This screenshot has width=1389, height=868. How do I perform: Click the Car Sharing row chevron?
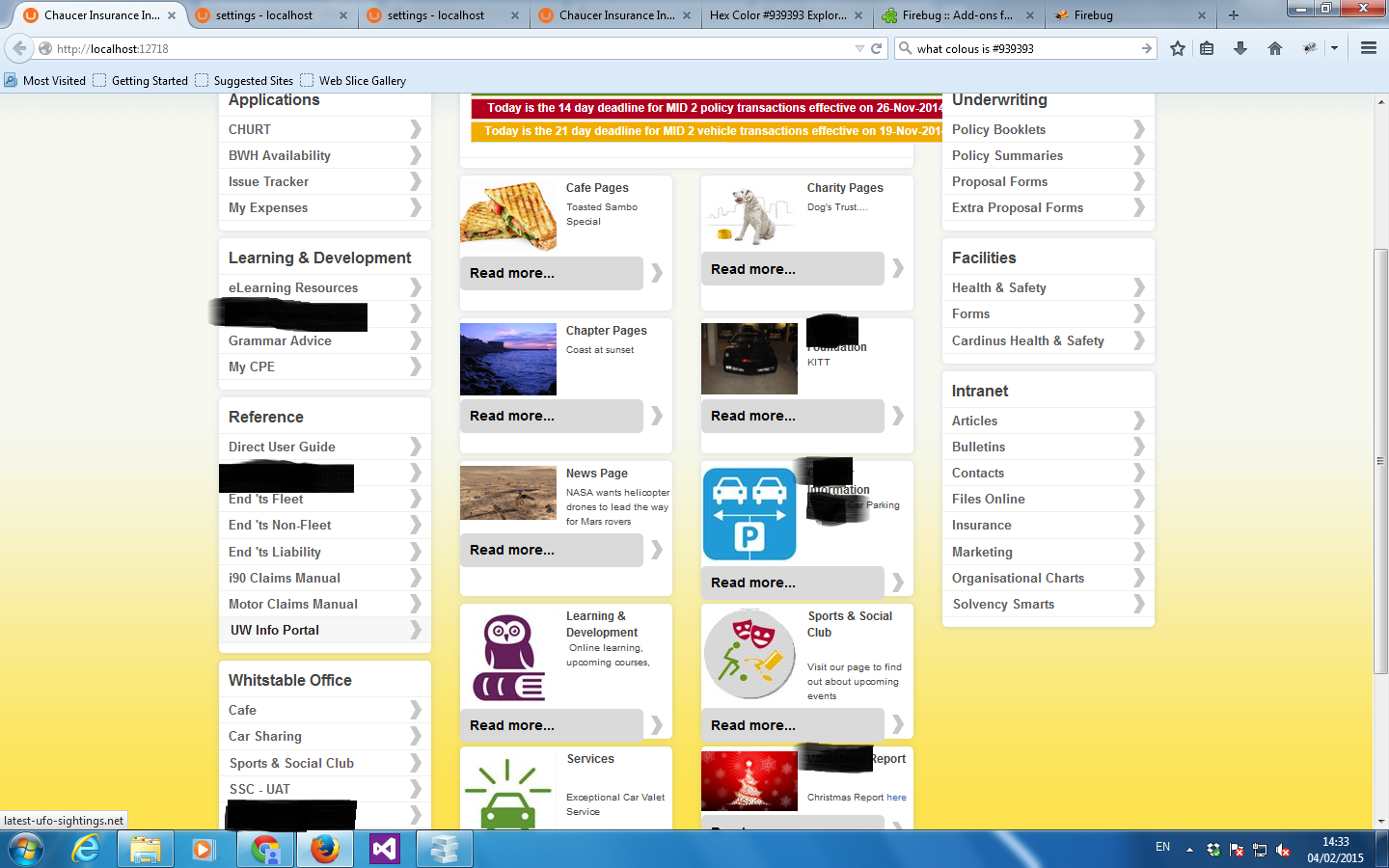click(416, 736)
